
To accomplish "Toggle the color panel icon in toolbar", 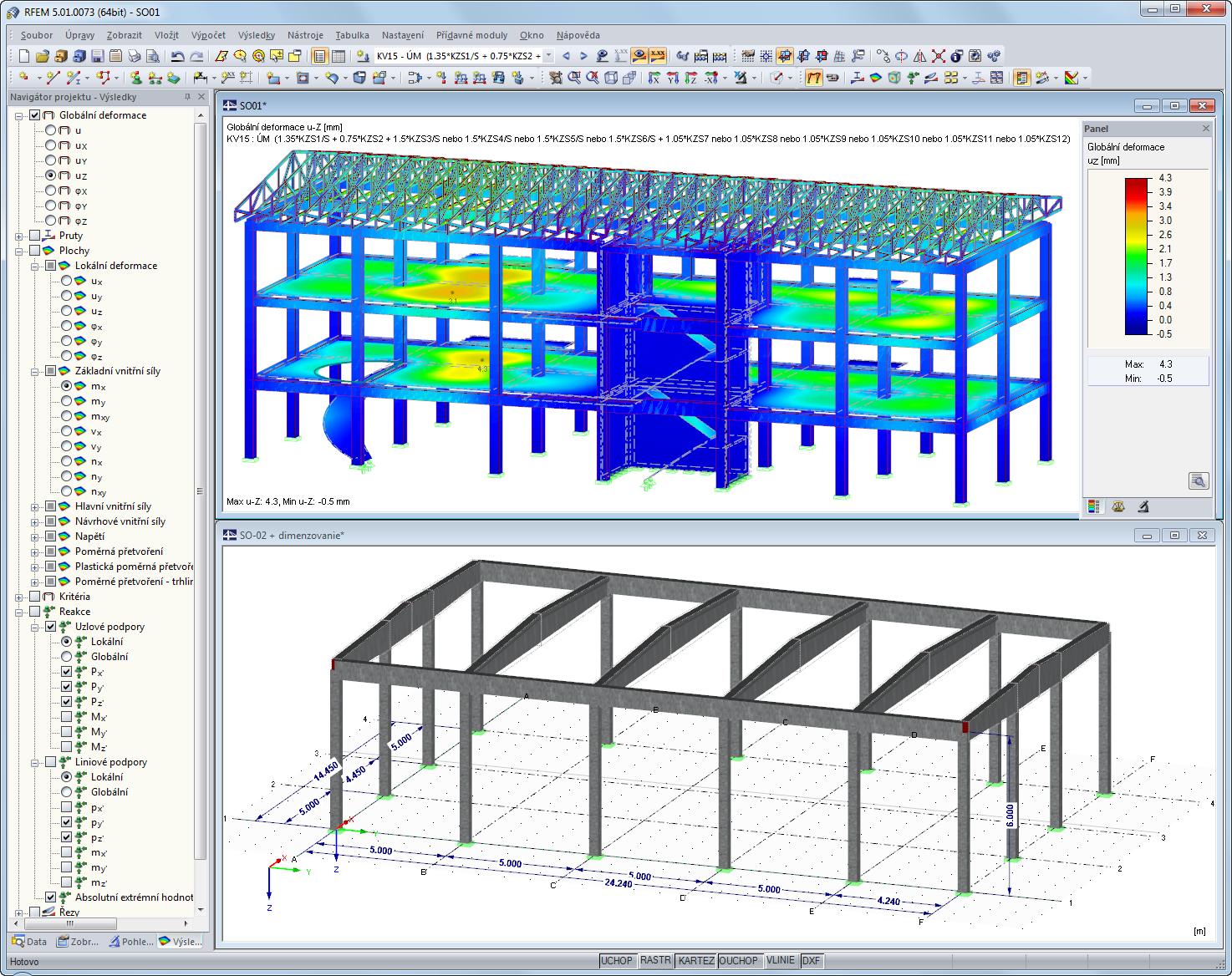I will 1021,78.
